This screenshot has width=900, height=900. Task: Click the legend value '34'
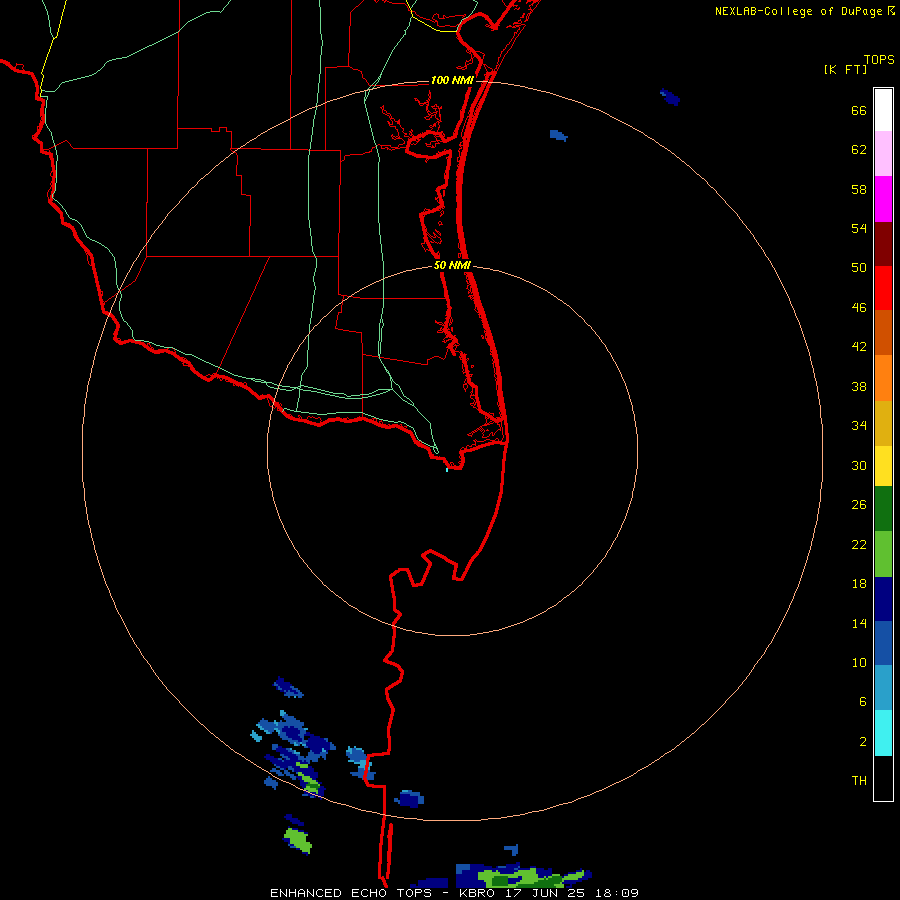pyautogui.click(x=859, y=425)
